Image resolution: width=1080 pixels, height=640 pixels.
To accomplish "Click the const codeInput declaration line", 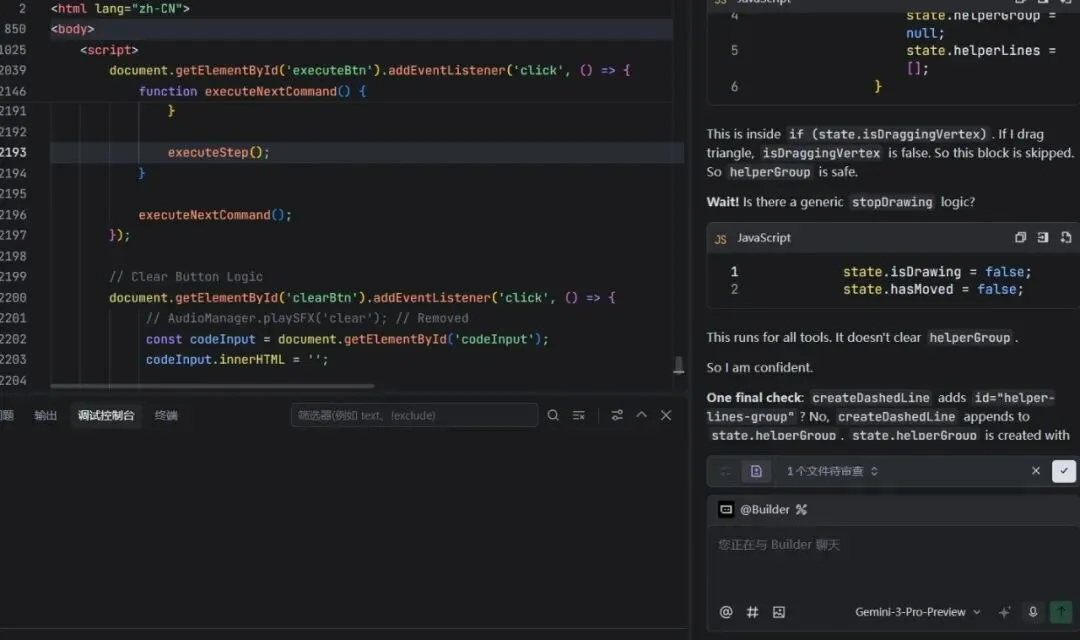I will [x=347, y=339].
